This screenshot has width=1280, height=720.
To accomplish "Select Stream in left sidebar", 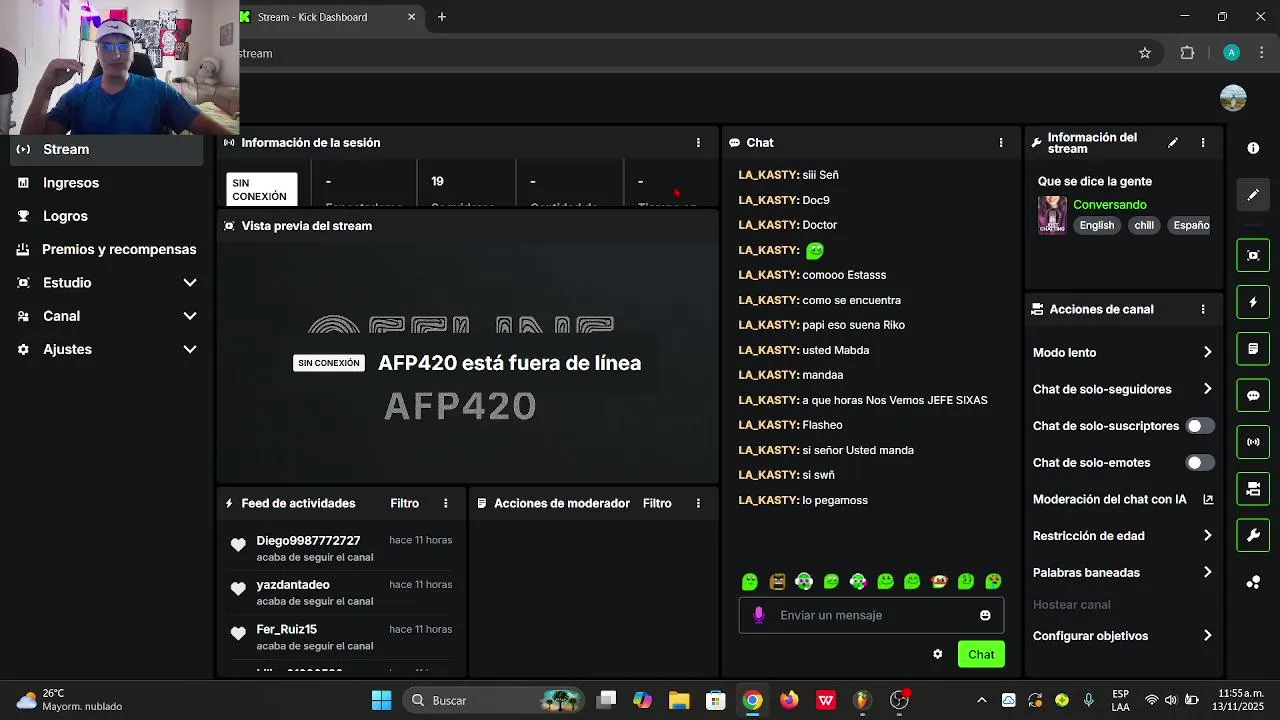I will point(107,149).
